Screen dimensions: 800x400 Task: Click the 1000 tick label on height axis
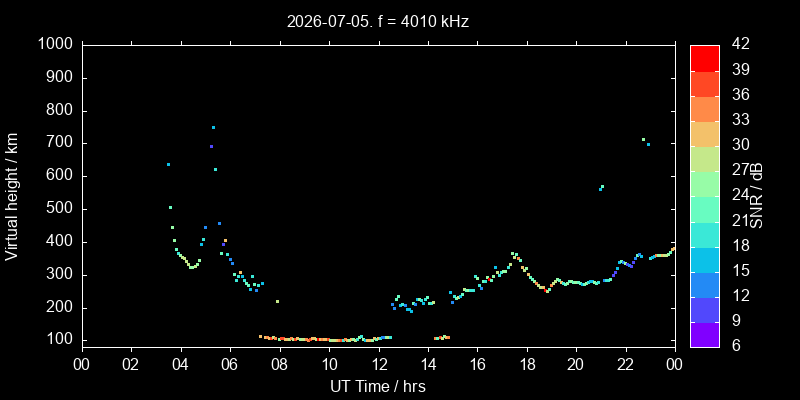coord(57,45)
